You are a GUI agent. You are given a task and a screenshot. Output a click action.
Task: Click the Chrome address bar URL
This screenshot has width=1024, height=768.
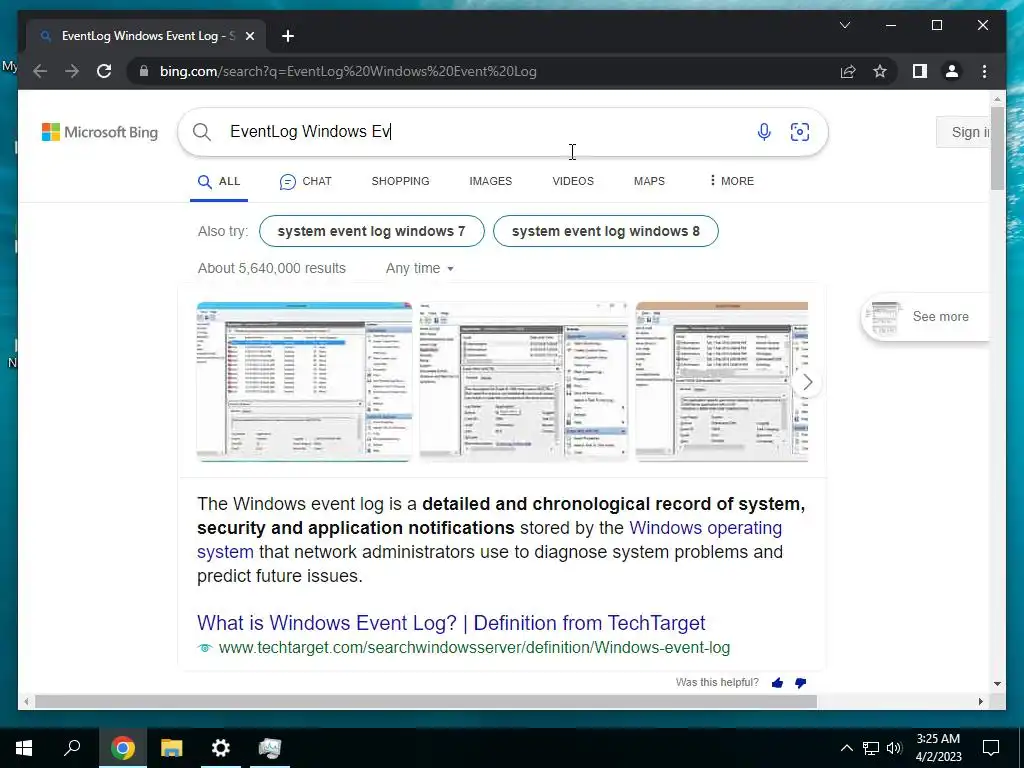point(348,71)
